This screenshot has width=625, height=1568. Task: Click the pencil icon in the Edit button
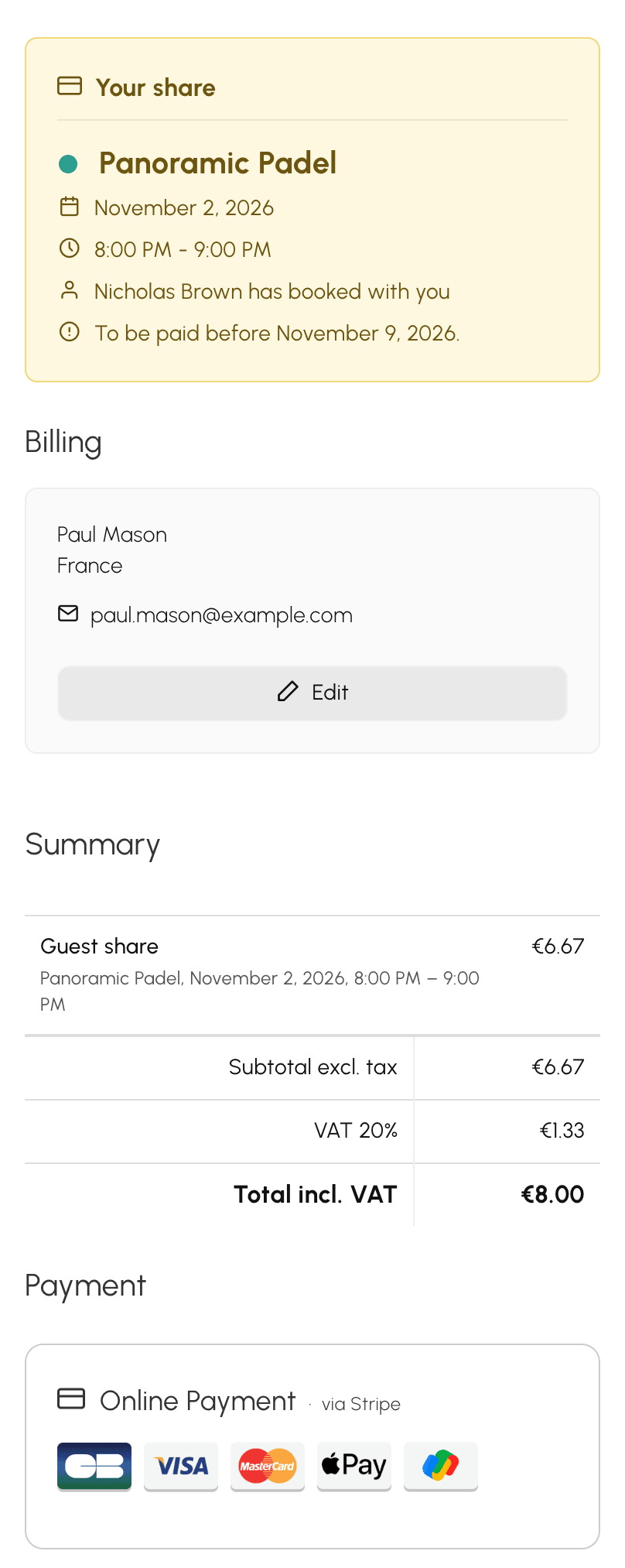(x=288, y=692)
